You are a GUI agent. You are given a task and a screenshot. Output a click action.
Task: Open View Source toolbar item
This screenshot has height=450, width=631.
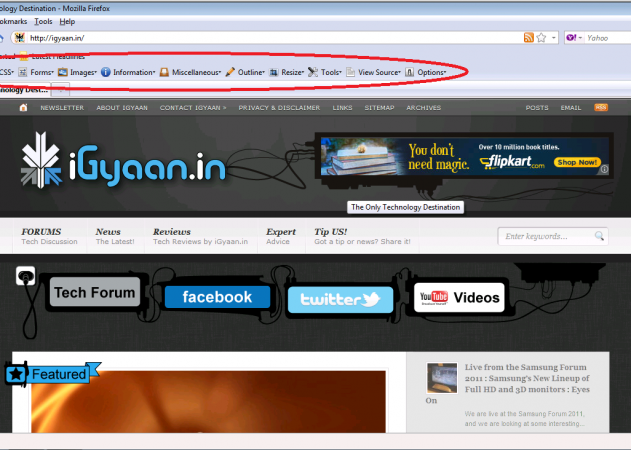point(374,72)
